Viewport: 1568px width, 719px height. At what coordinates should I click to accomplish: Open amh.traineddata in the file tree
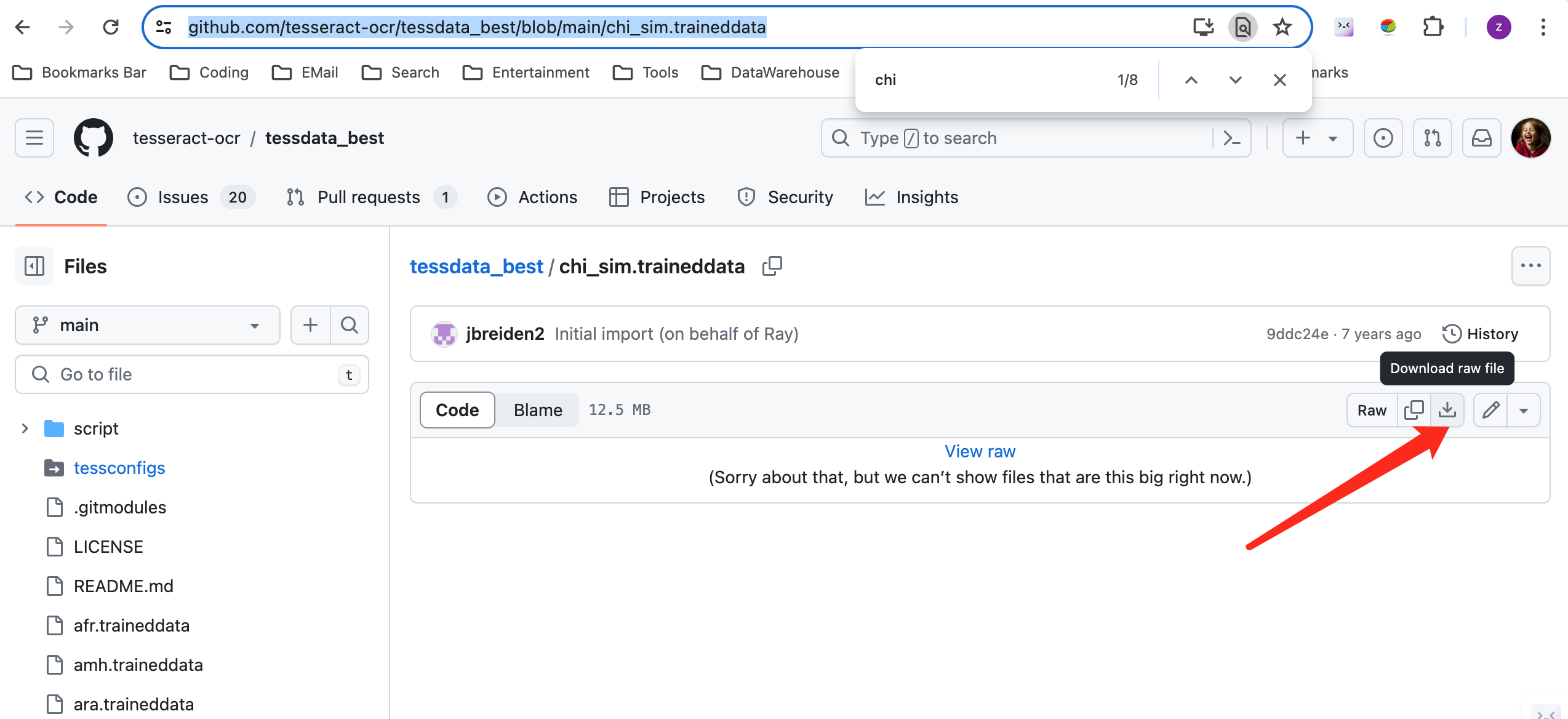pyautogui.click(x=138, y=665)
